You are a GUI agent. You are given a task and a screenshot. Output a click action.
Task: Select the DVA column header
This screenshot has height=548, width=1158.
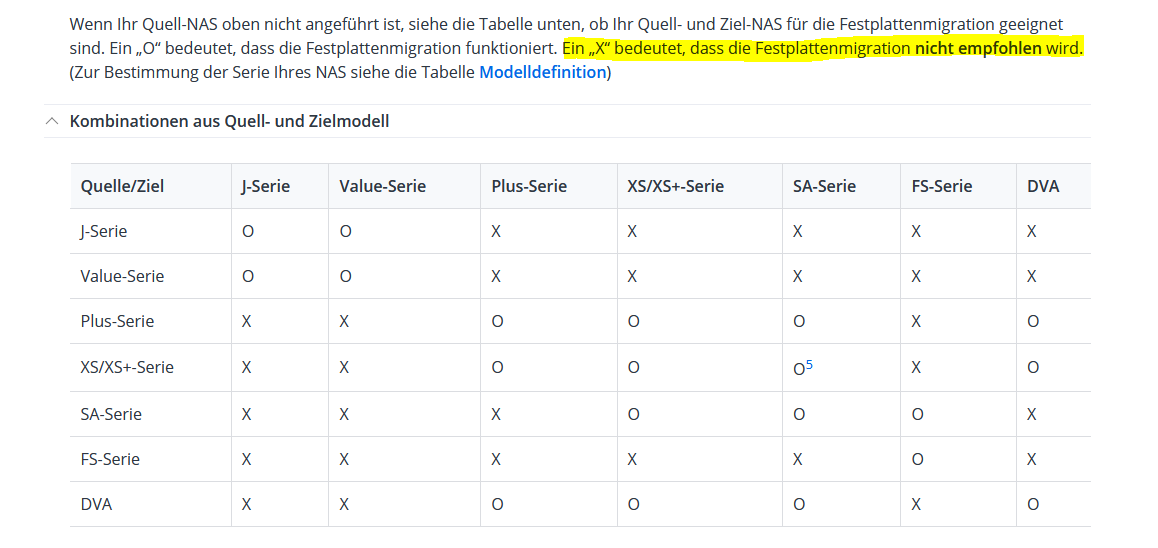pyautogui.click(x=1043, y=186)
